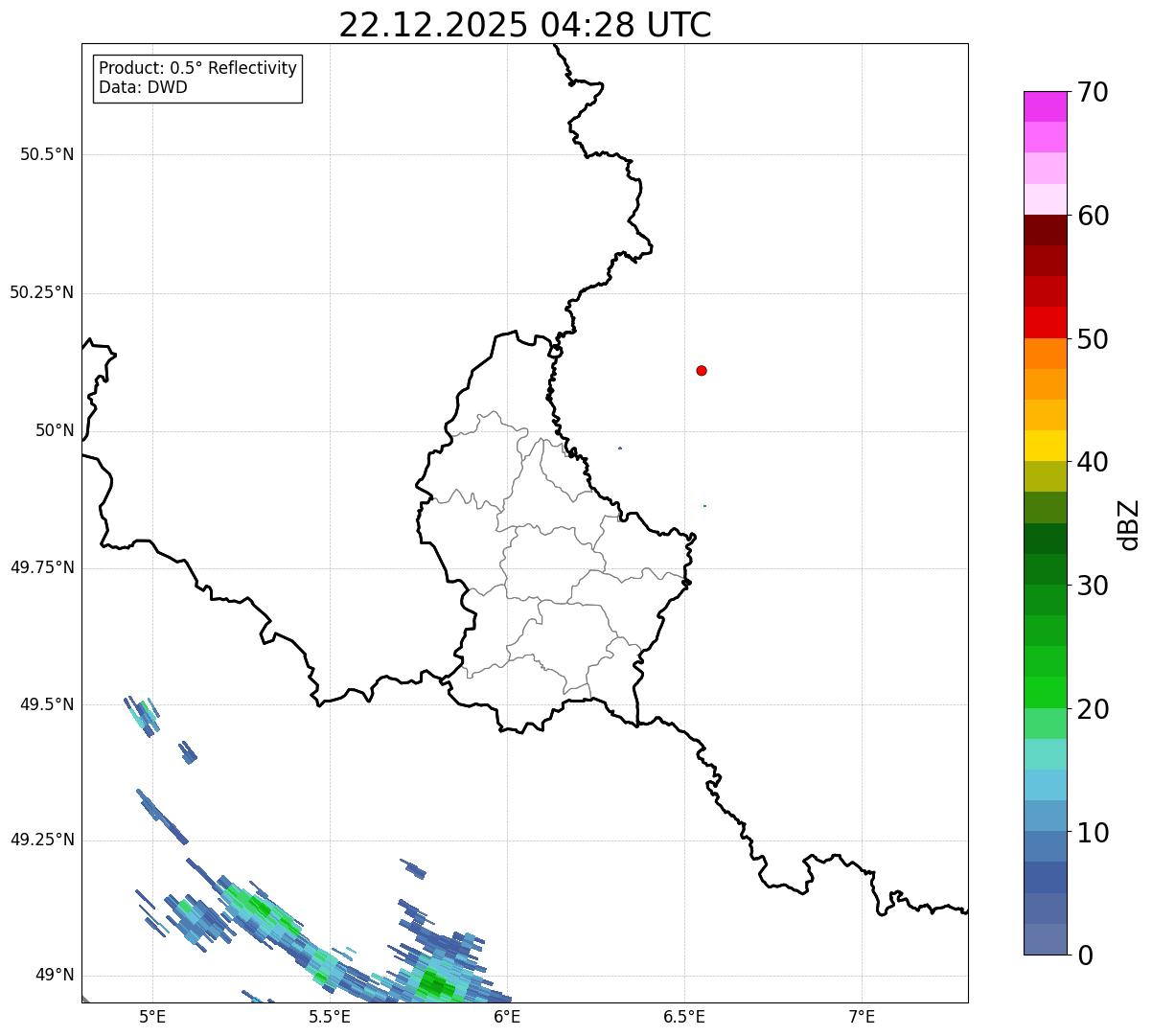Click the 50.25°N latitude label
The image size is (1152, 1036).
(42, 292)
